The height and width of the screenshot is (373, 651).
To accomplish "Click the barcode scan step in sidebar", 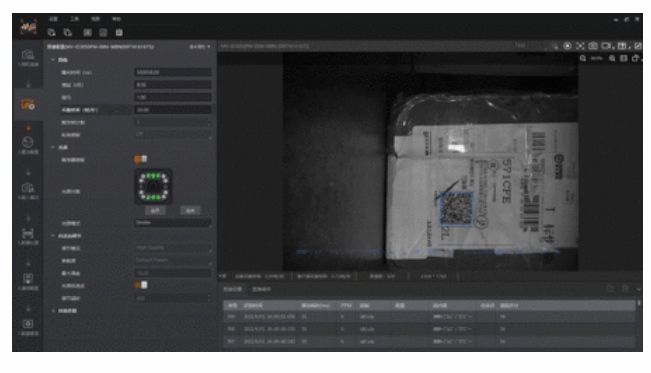I will (28, 236).
